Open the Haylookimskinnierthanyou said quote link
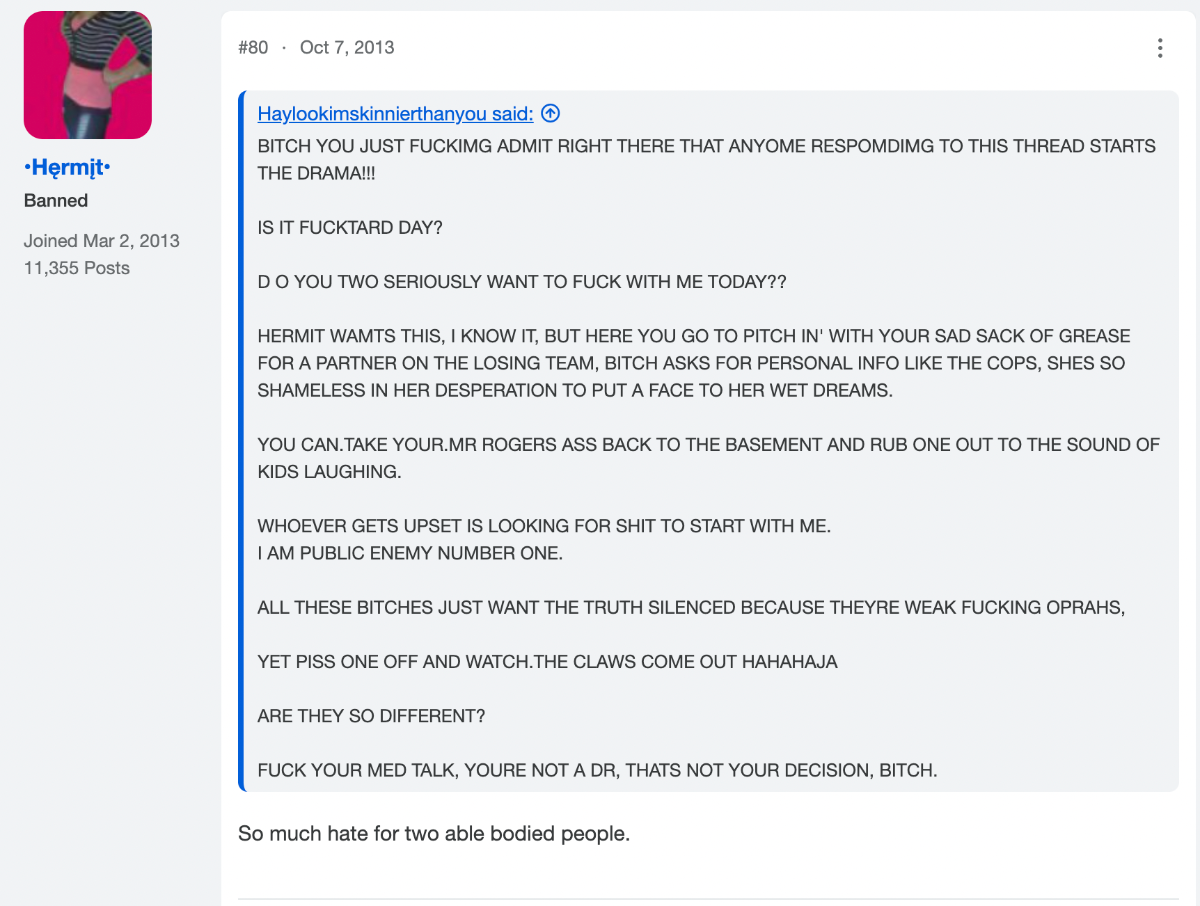 click(396, 113)
